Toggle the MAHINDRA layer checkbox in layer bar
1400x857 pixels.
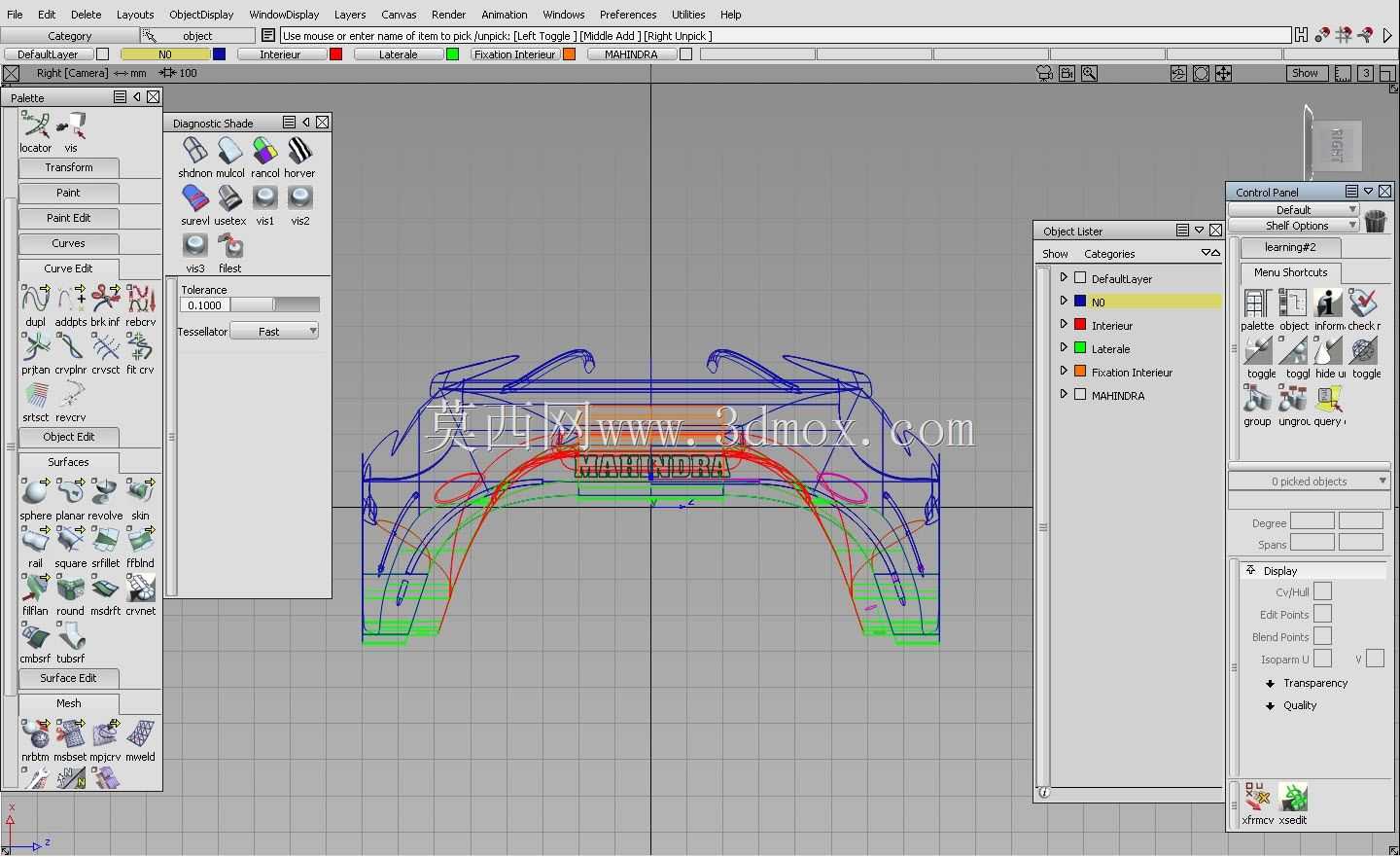(685, 54)
